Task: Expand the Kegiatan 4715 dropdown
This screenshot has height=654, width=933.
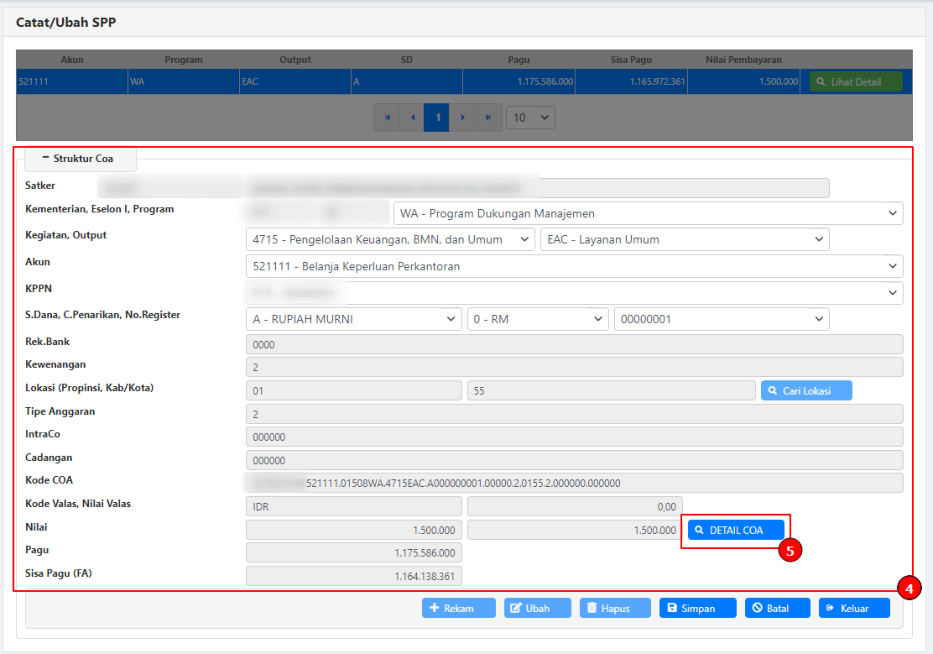Action: tap(390, 240)
